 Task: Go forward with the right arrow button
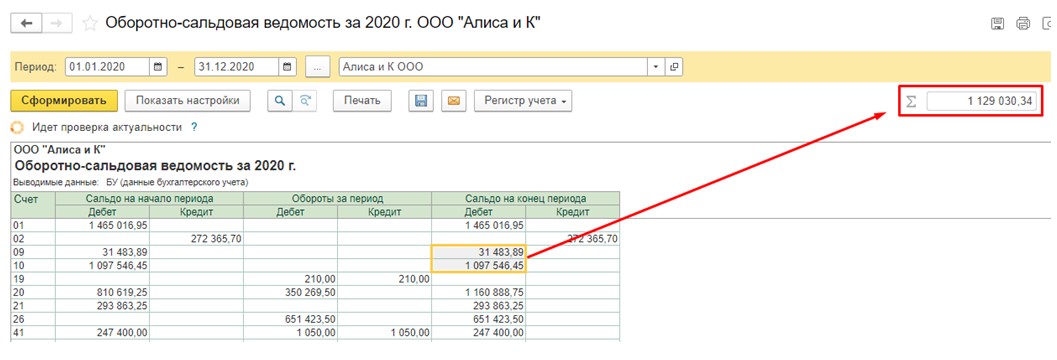[x=58, y=23]
